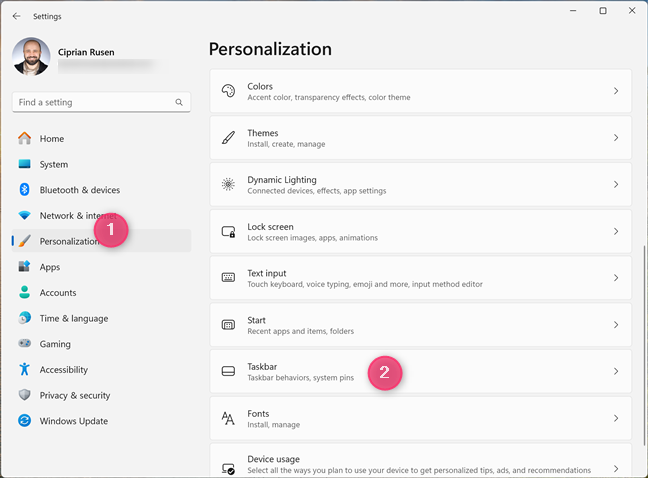This screenshot has width=648, height=478.
Task: Click the Network Wi-Fi icon in sidebar
Action: 24,215
